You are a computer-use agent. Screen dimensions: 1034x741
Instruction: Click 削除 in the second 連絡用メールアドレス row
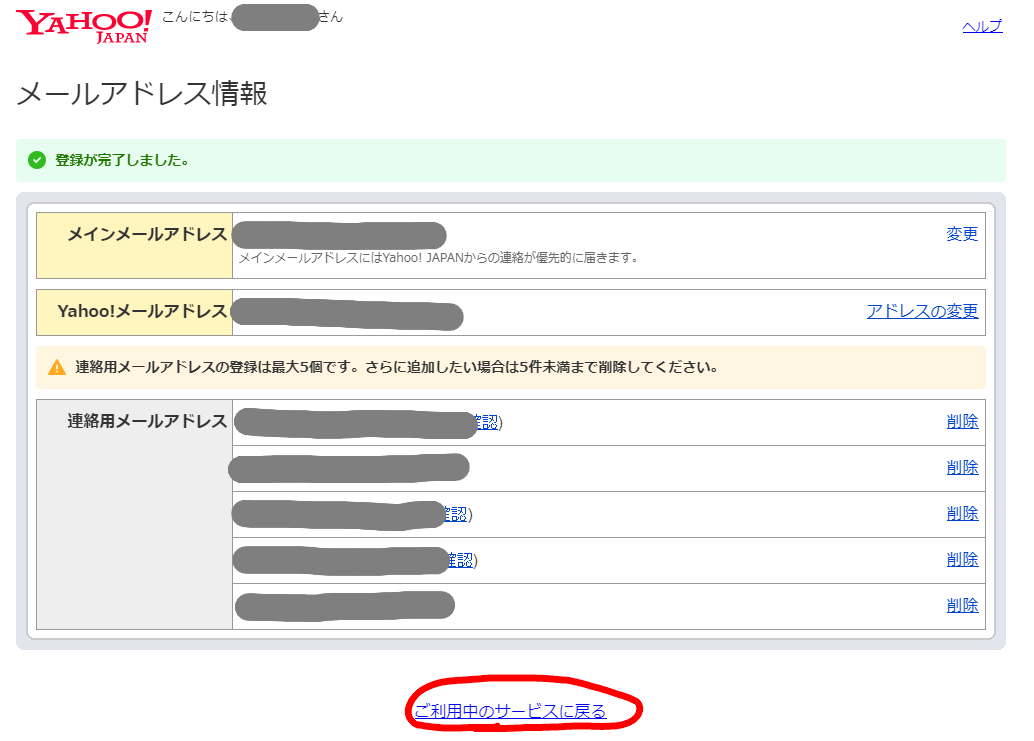click(x=962, y=468)
